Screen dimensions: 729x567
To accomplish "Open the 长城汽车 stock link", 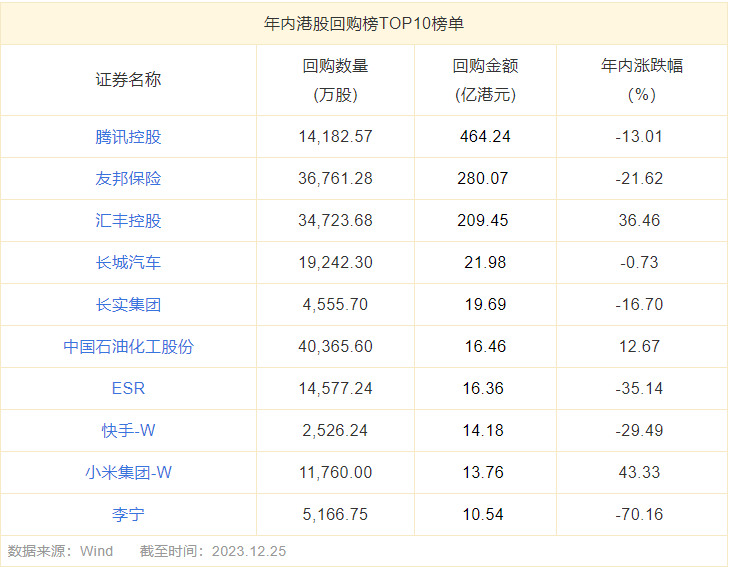I will (x=128, y=263).
